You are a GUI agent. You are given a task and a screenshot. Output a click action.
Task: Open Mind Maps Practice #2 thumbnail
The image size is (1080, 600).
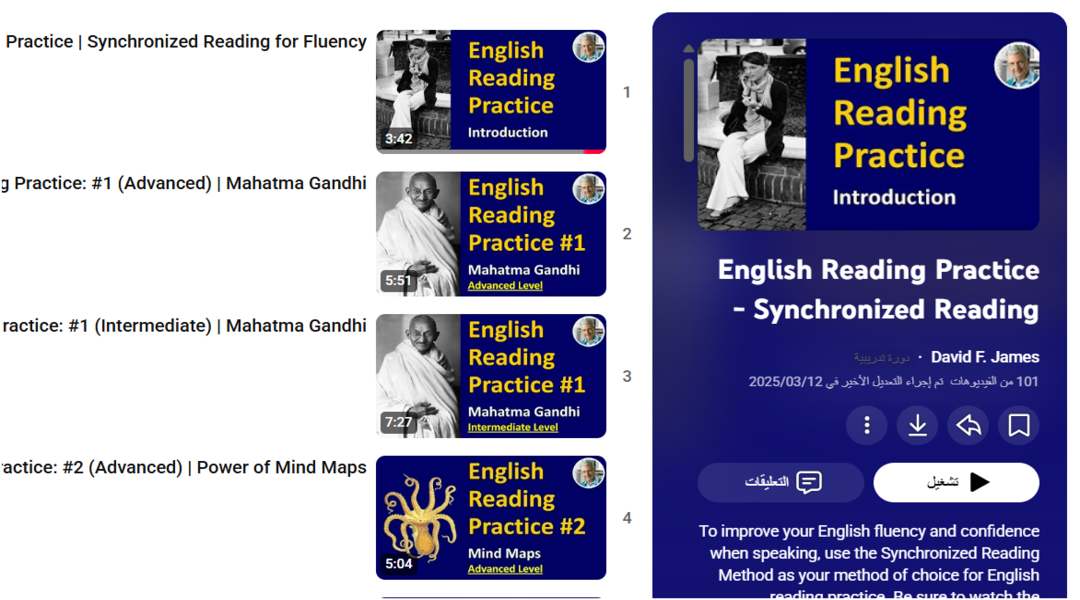(x=491, y=517)
